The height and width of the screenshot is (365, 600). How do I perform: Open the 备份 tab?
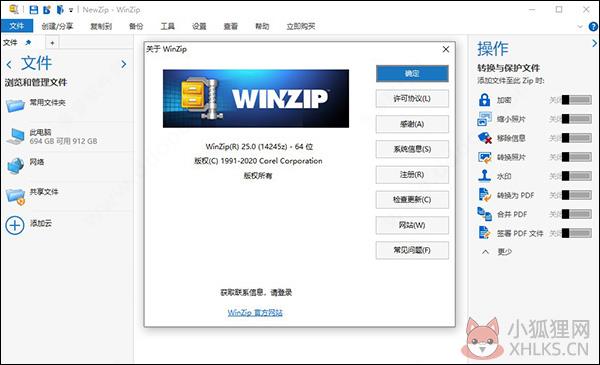coord(136,26)
